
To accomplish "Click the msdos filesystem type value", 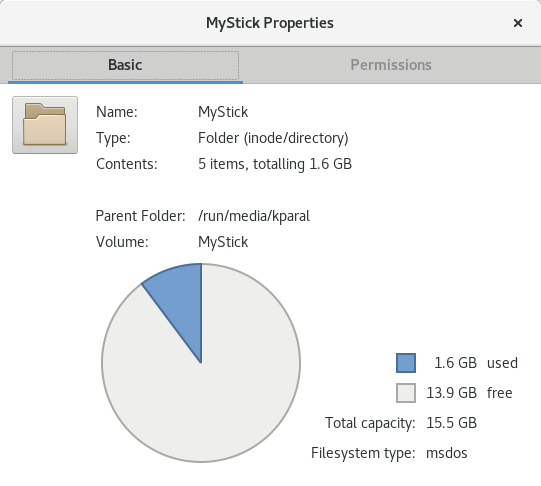I will 447,453.
